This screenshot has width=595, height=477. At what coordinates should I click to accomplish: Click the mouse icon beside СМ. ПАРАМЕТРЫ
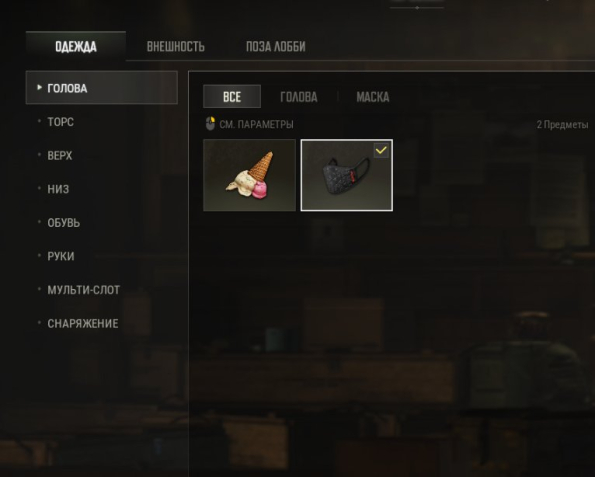(x=210, y=124)
